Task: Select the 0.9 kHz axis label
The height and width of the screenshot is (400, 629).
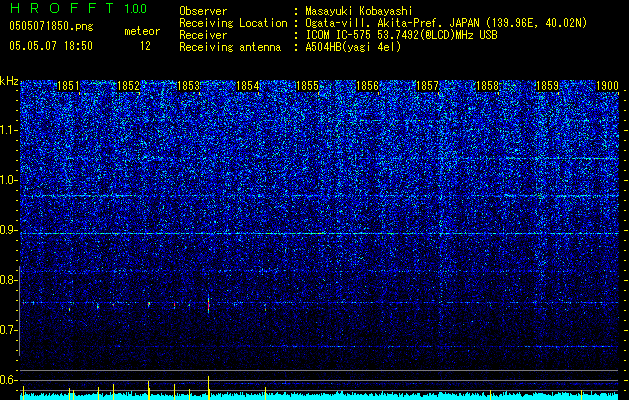Action: coord(8,230)
